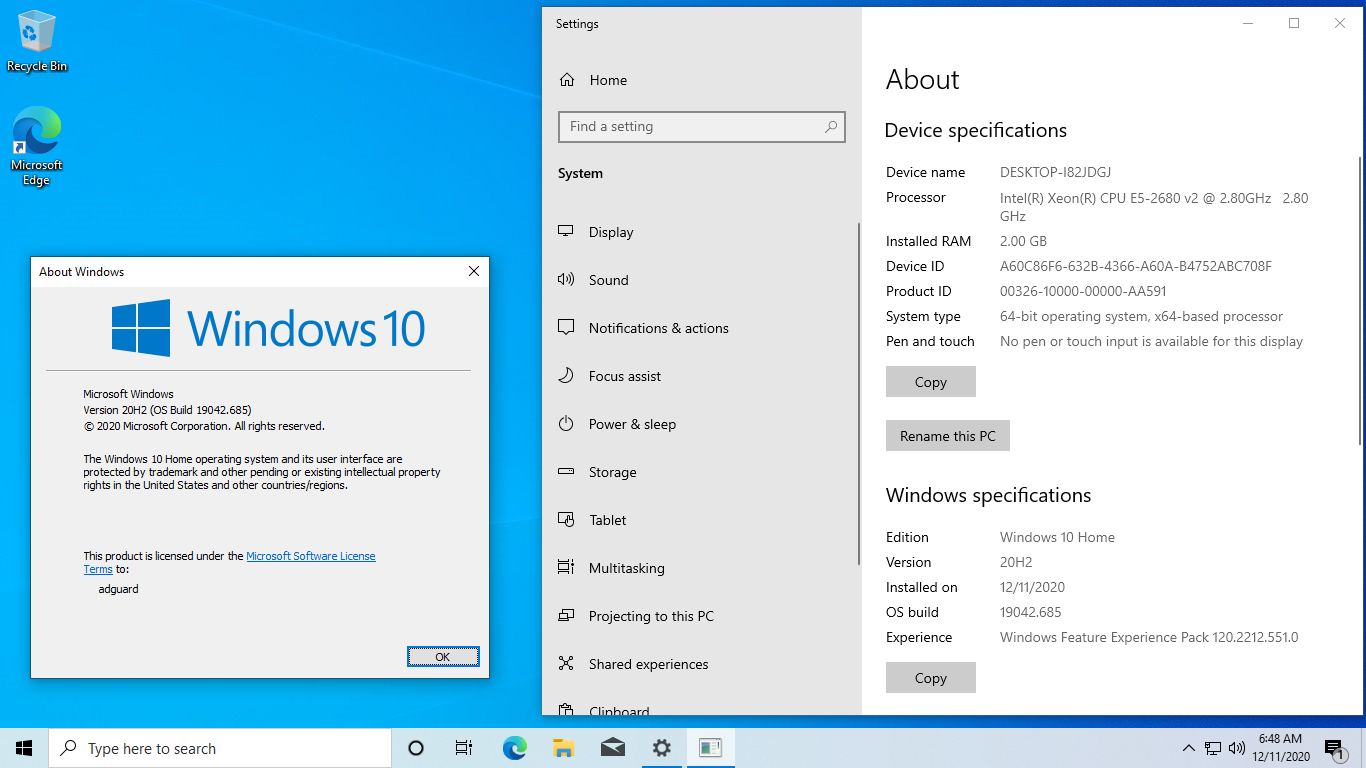Close the About Windows dialog

tap(474, 271)
